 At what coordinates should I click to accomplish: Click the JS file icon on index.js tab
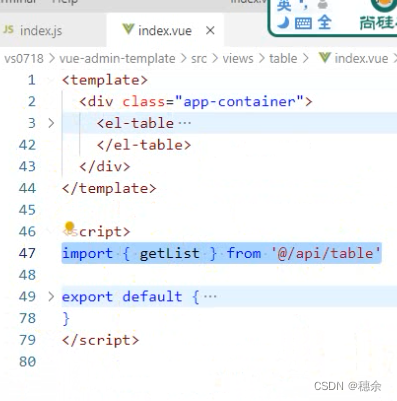8,30
